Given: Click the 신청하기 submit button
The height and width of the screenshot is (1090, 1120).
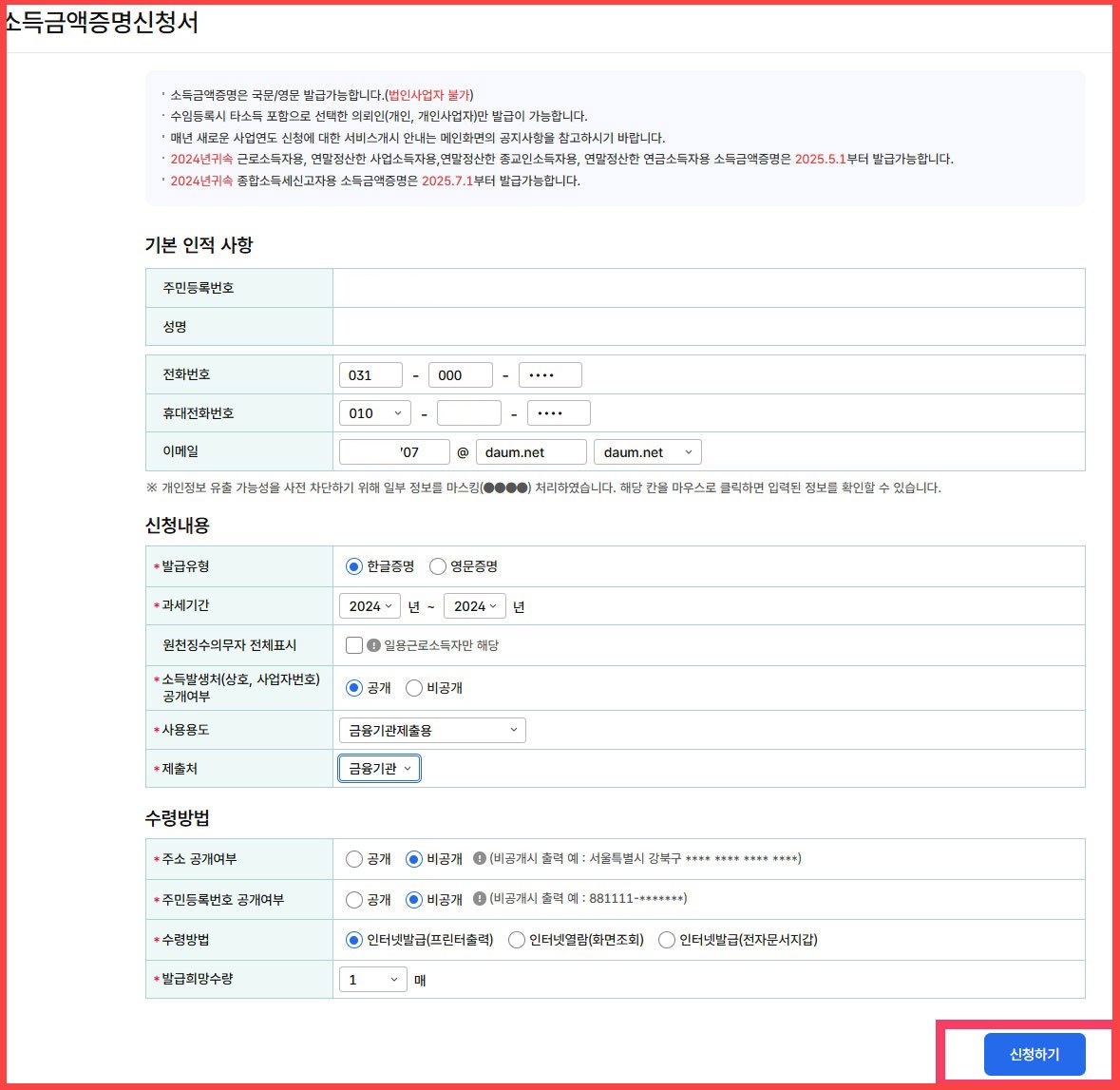Looking at the screenshot, I should pyautogui.click(x=1034, y=1053).
